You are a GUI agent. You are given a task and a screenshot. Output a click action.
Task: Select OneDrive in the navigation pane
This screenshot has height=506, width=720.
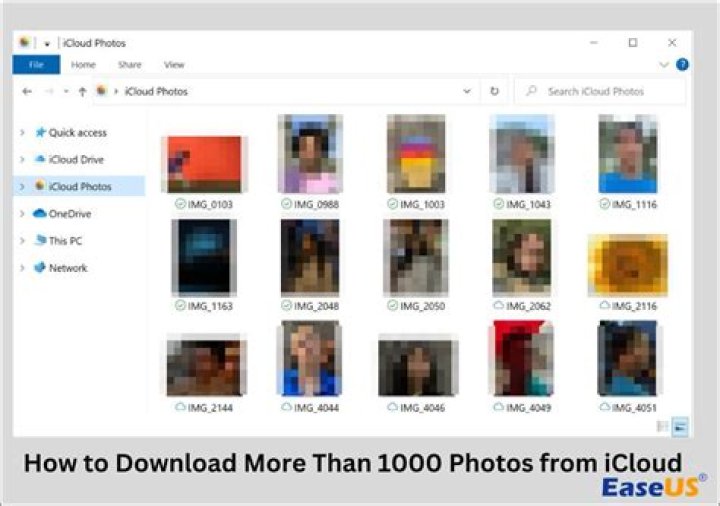[x=69, y=213]
